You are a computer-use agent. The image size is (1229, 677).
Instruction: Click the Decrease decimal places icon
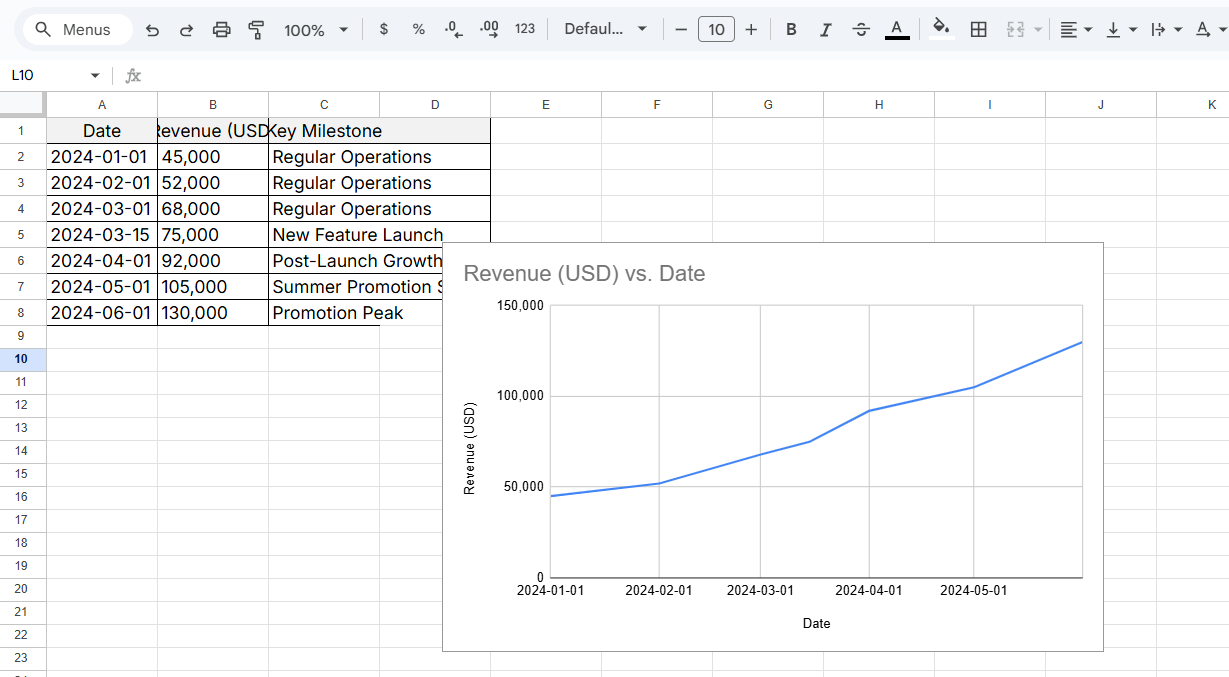[453, 29]
